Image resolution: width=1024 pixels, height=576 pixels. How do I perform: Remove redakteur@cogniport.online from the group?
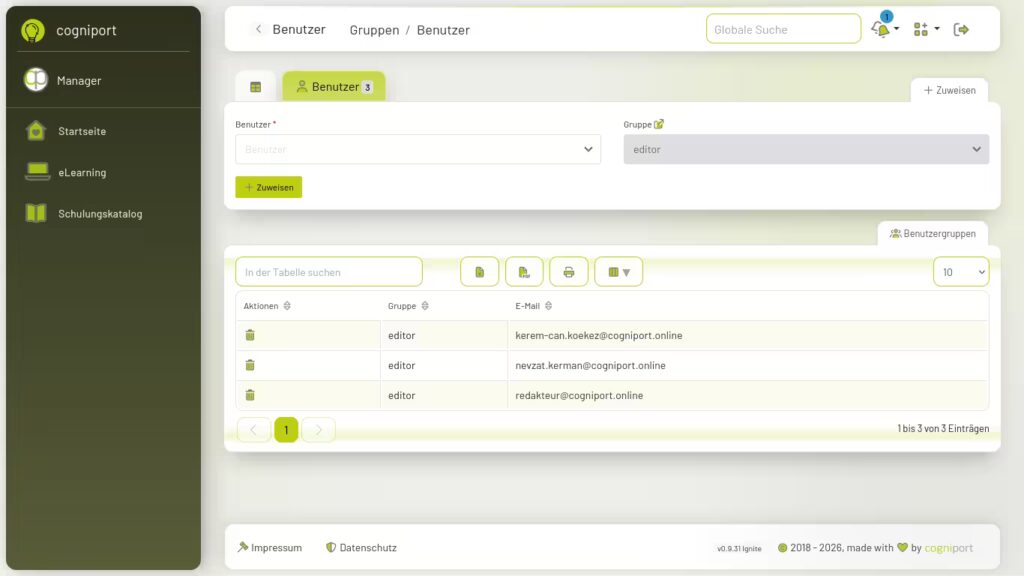click(250, 395)
